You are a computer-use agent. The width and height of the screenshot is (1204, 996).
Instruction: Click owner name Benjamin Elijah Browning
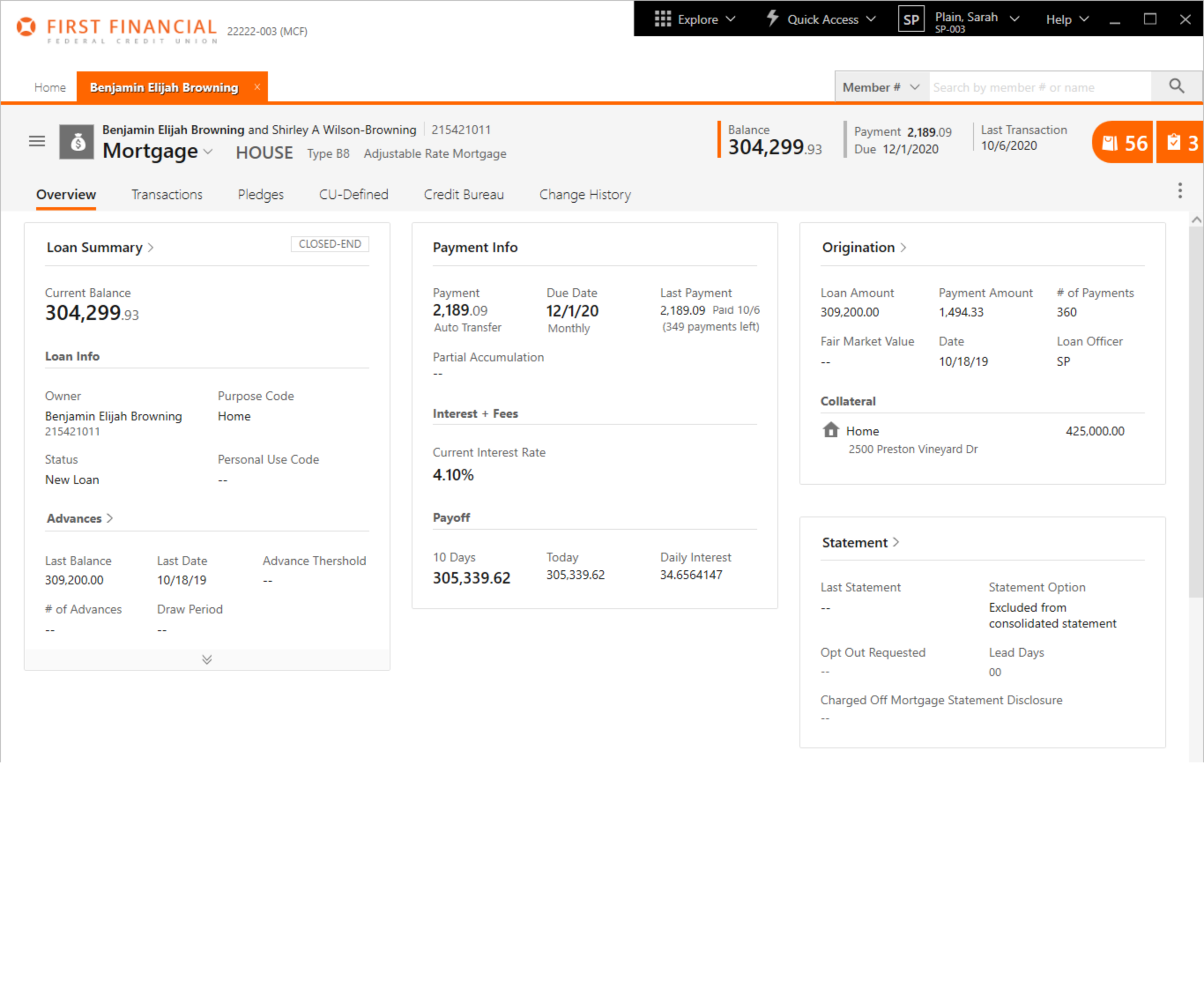(x=114, y=416)
